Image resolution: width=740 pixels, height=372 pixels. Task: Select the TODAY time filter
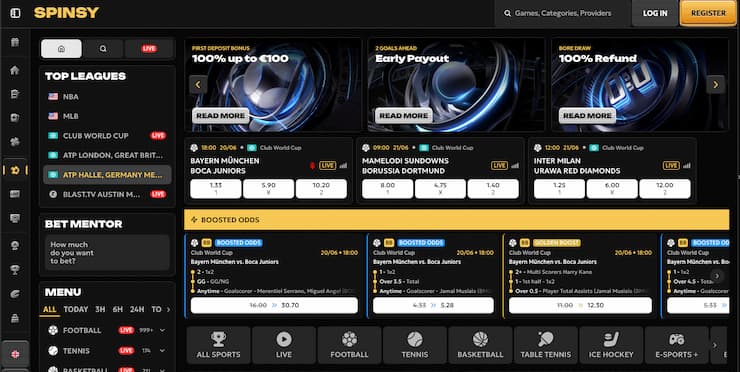[x=76, y=309]
